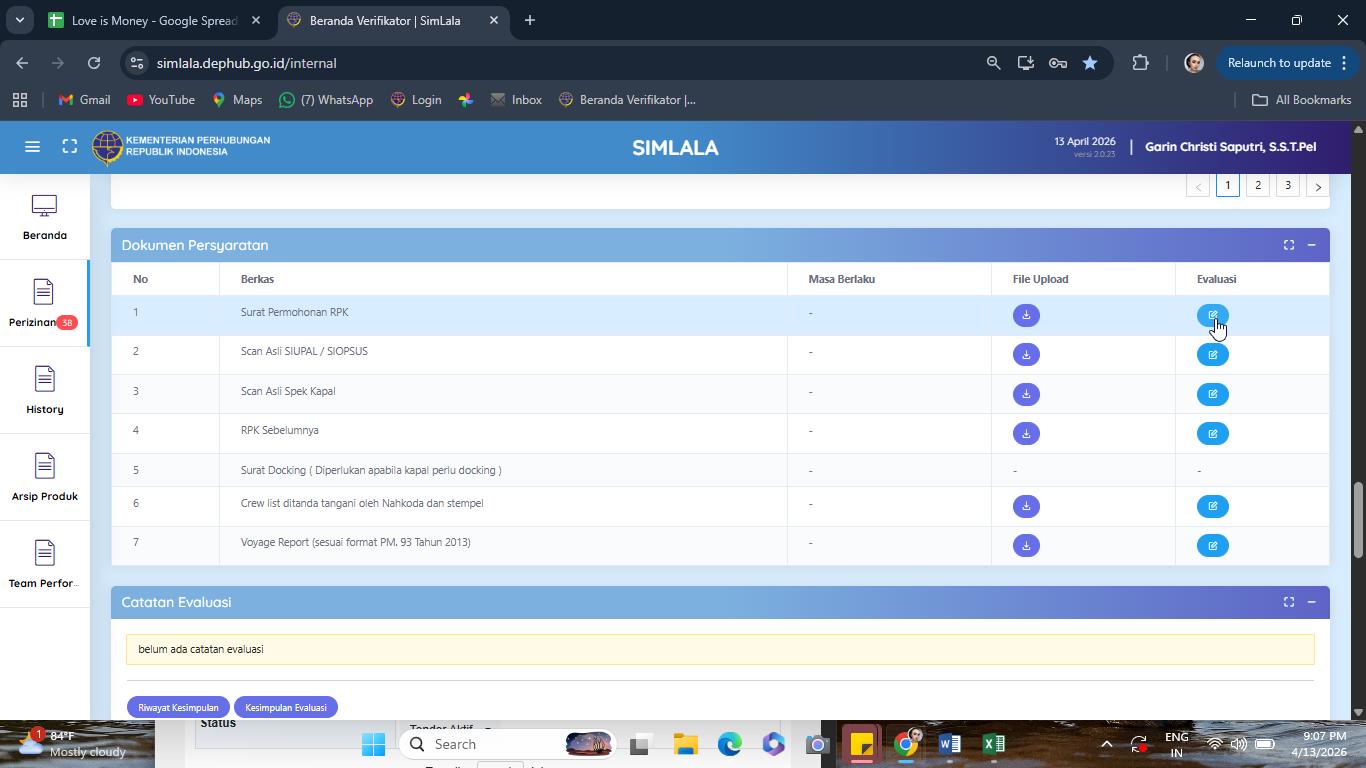This screenshot has width=1366, height=768.
Task: Open evaluation for Voyage Report
Action: tap(1213, 546)
